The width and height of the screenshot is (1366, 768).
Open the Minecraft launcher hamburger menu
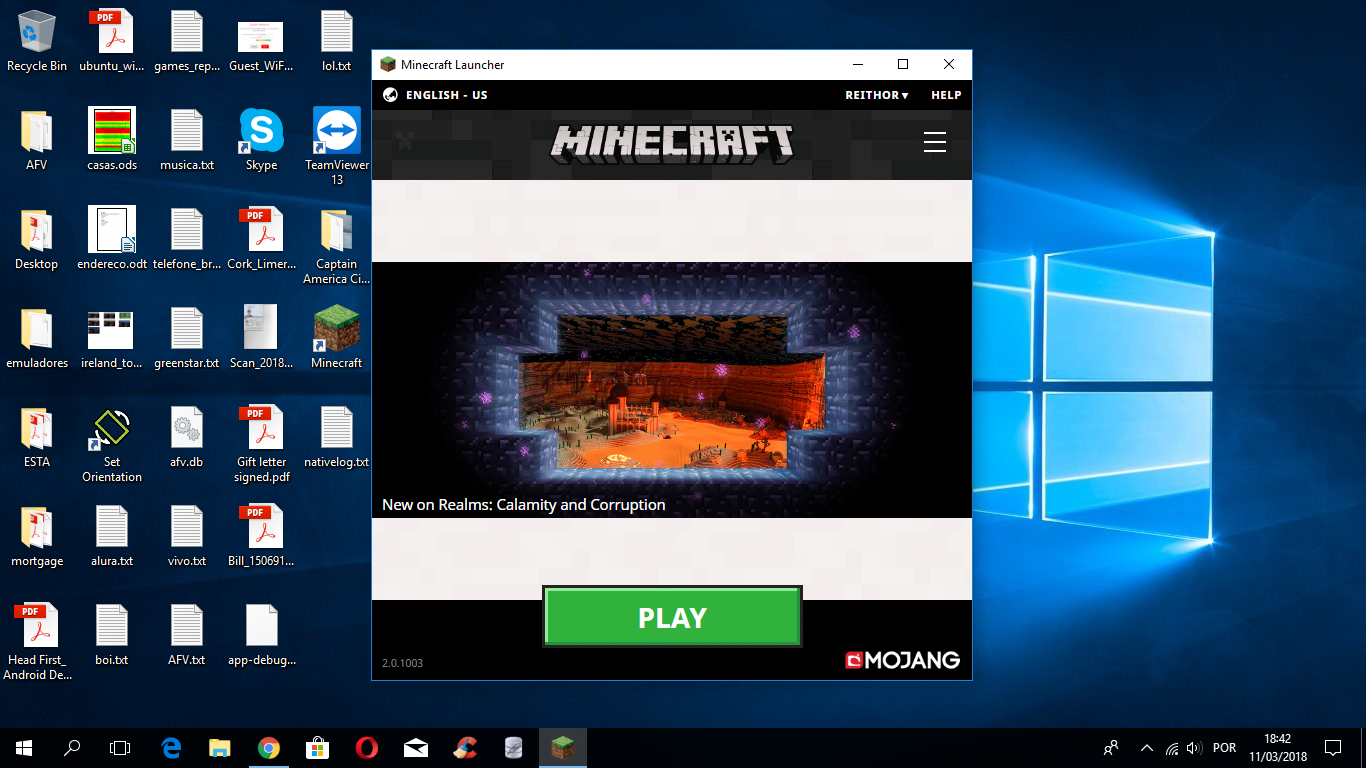(934, 142)
